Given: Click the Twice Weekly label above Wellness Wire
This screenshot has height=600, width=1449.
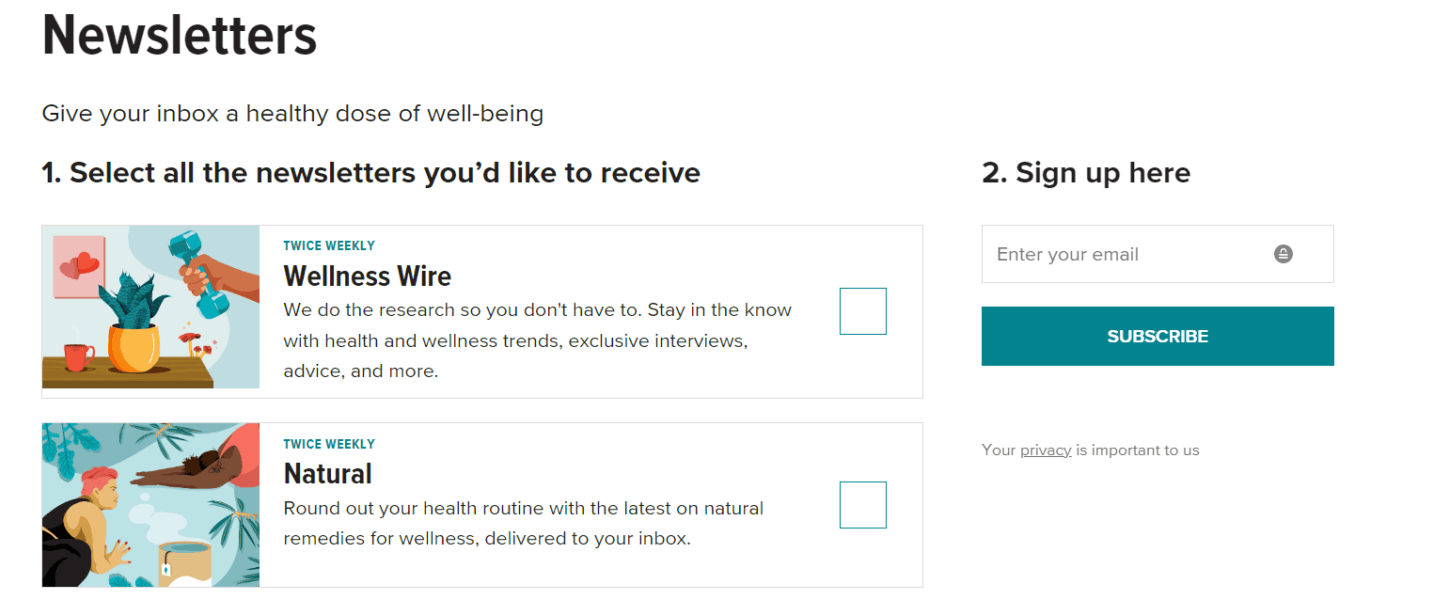Looking at the screenshot, I should coord(329,246).
